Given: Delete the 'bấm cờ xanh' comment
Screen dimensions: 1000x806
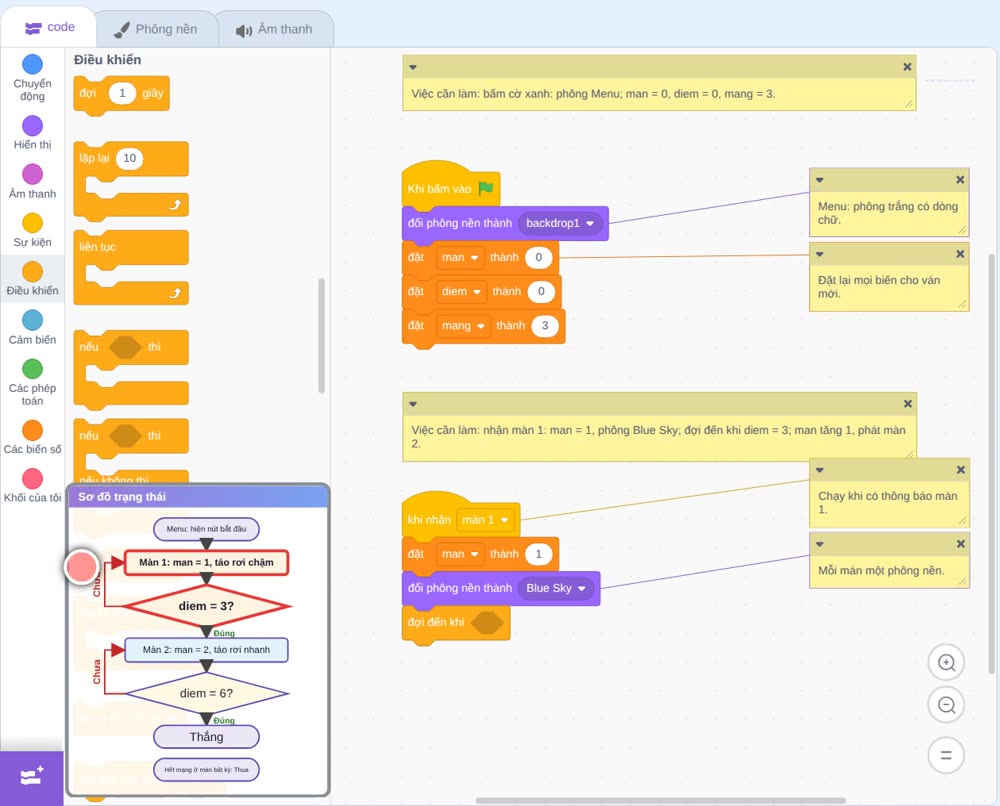Looking at the screenshot, I should pos(907,67).
